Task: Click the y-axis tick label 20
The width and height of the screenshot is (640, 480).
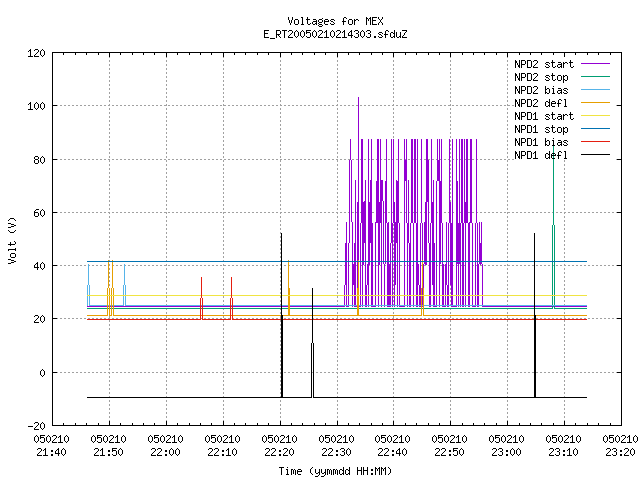Action: 39,319
